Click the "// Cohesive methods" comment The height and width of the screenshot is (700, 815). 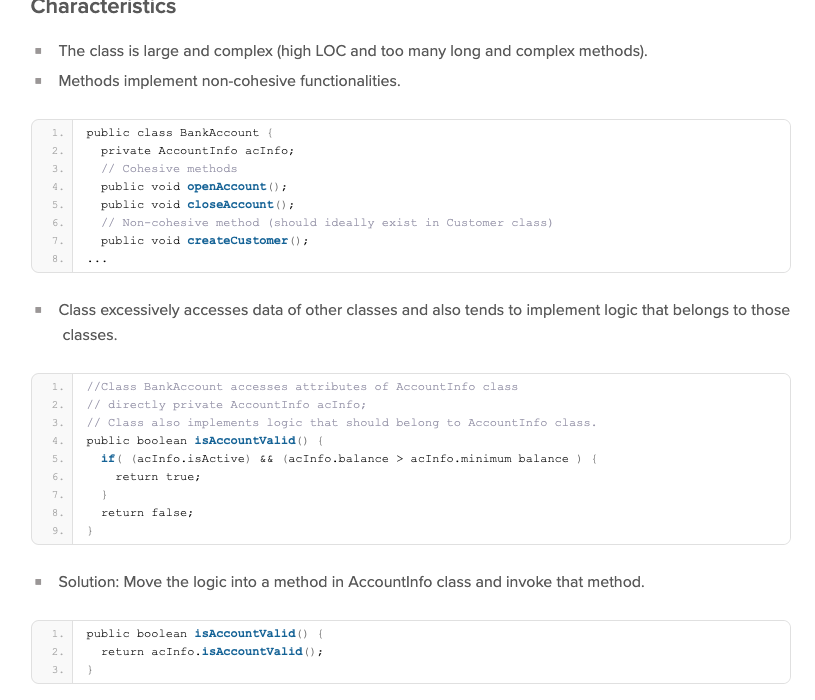click(x=169, y=168)
